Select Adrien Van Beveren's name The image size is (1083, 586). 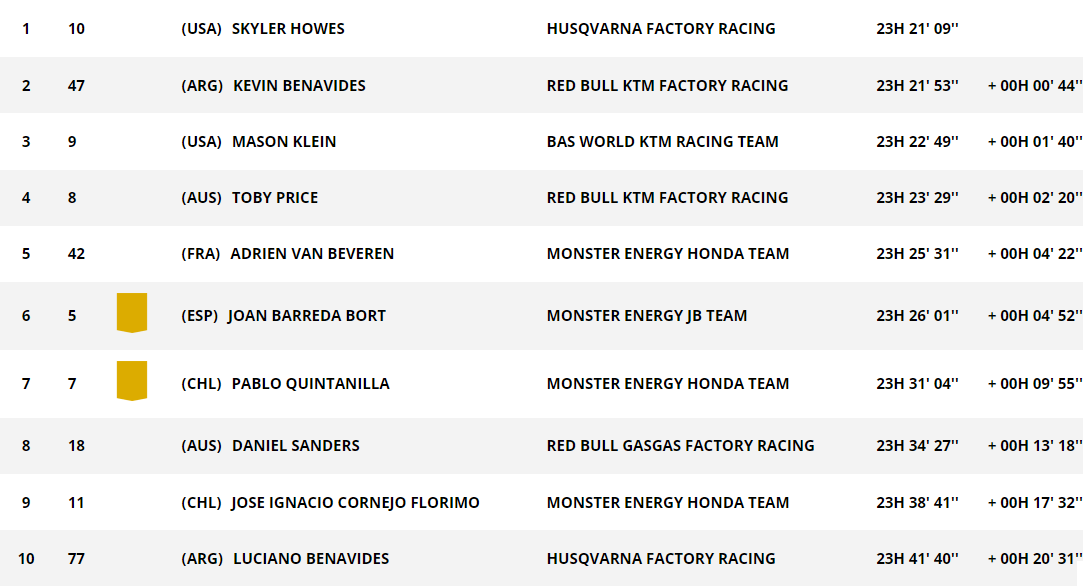(x=312, y=254)
